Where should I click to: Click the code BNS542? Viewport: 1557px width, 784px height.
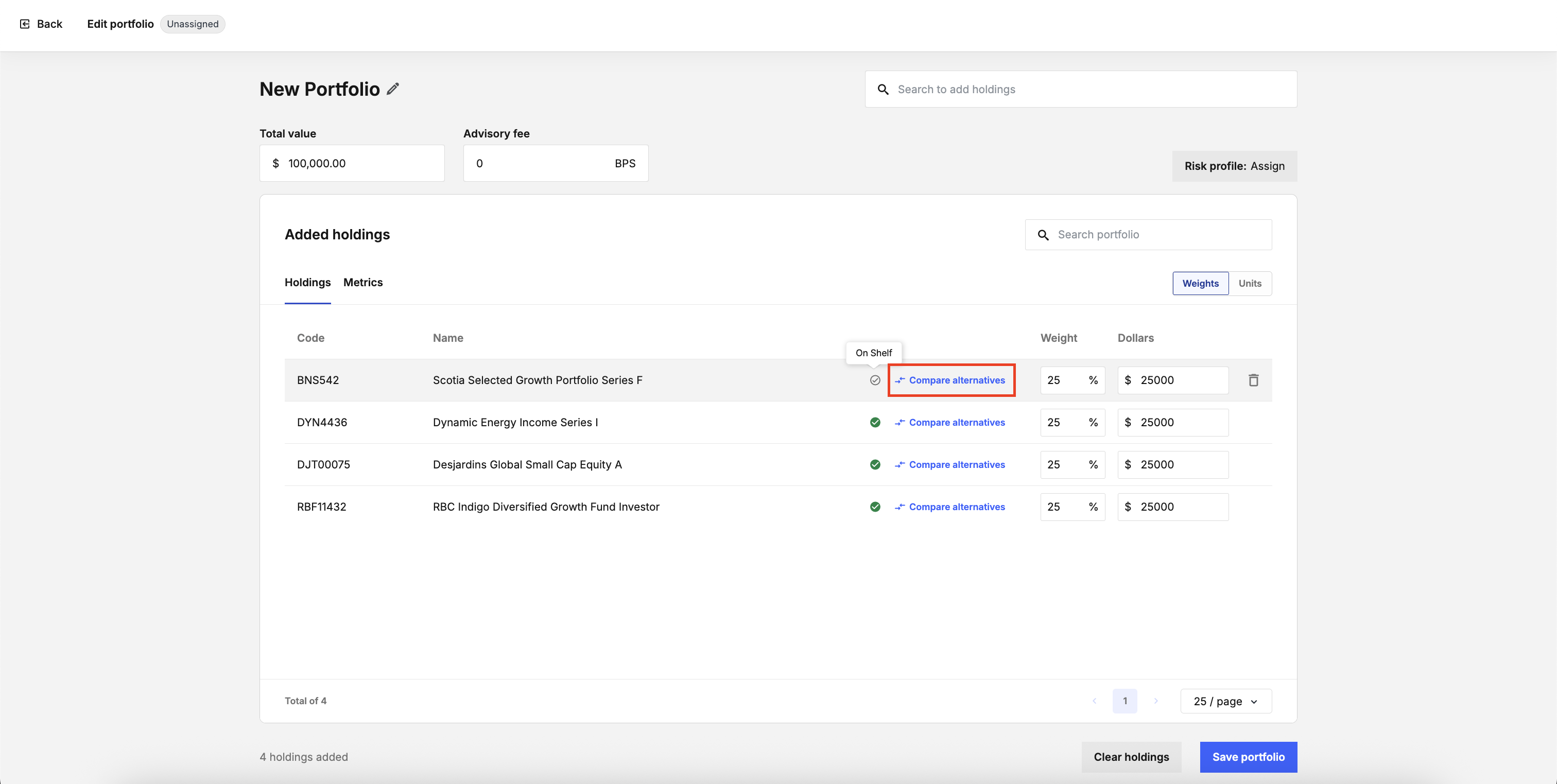(x=318, y=380)
